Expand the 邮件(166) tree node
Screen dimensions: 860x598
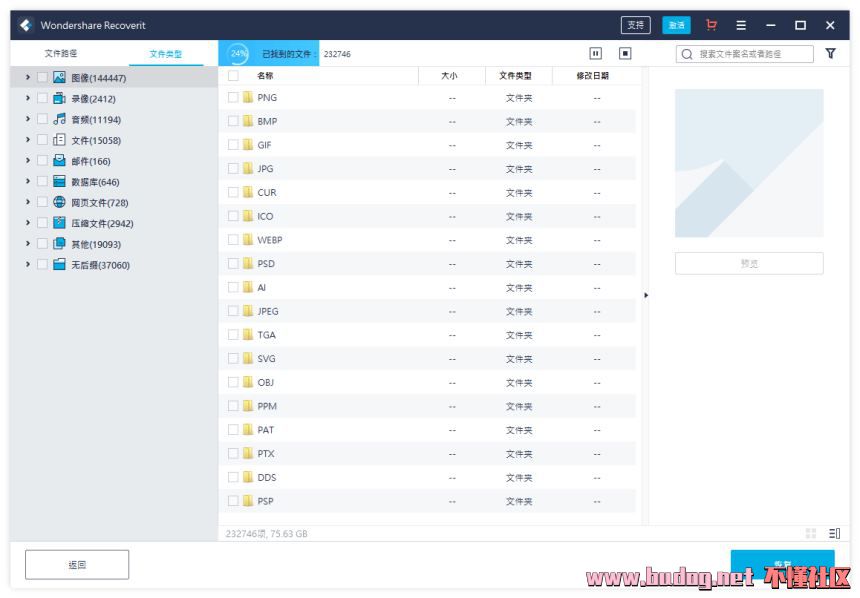click(x=27, y=161)
